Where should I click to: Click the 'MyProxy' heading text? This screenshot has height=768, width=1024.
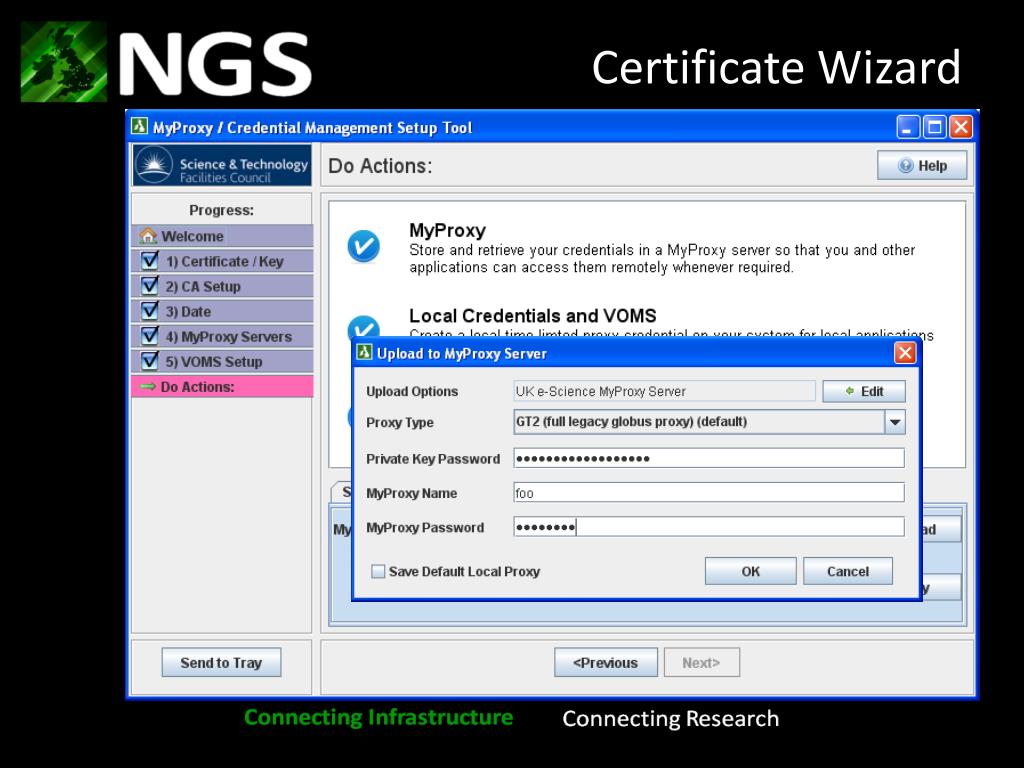pos(447,231)
